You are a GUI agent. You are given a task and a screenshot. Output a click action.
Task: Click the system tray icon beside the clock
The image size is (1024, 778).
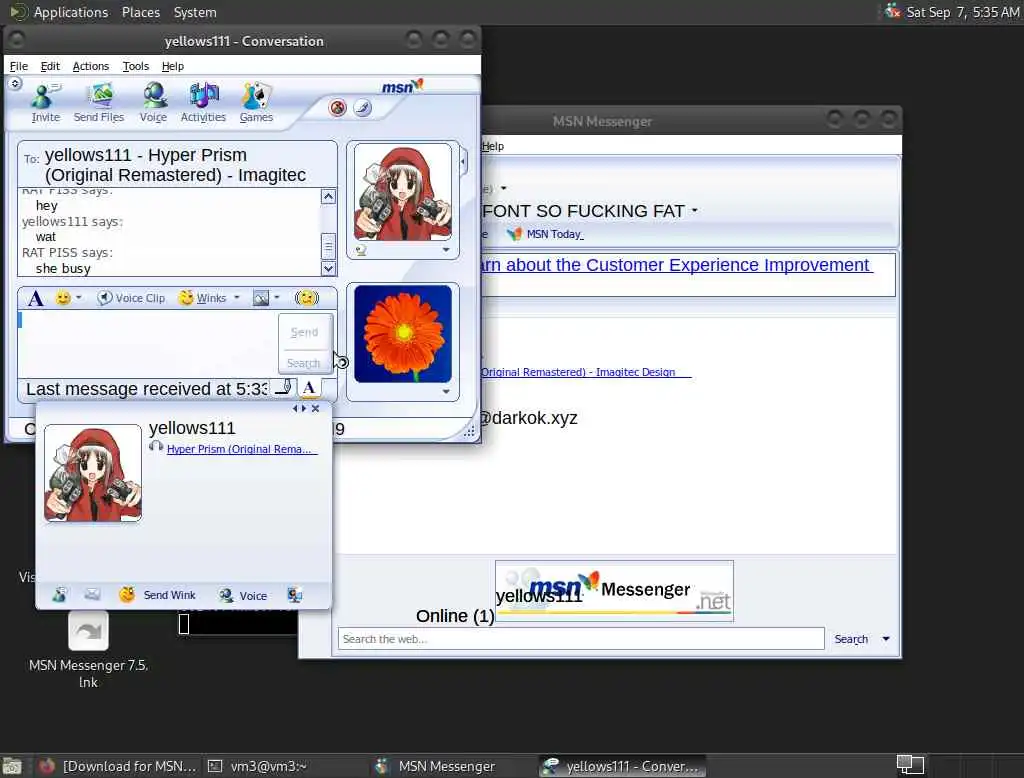tap(892, 11)
